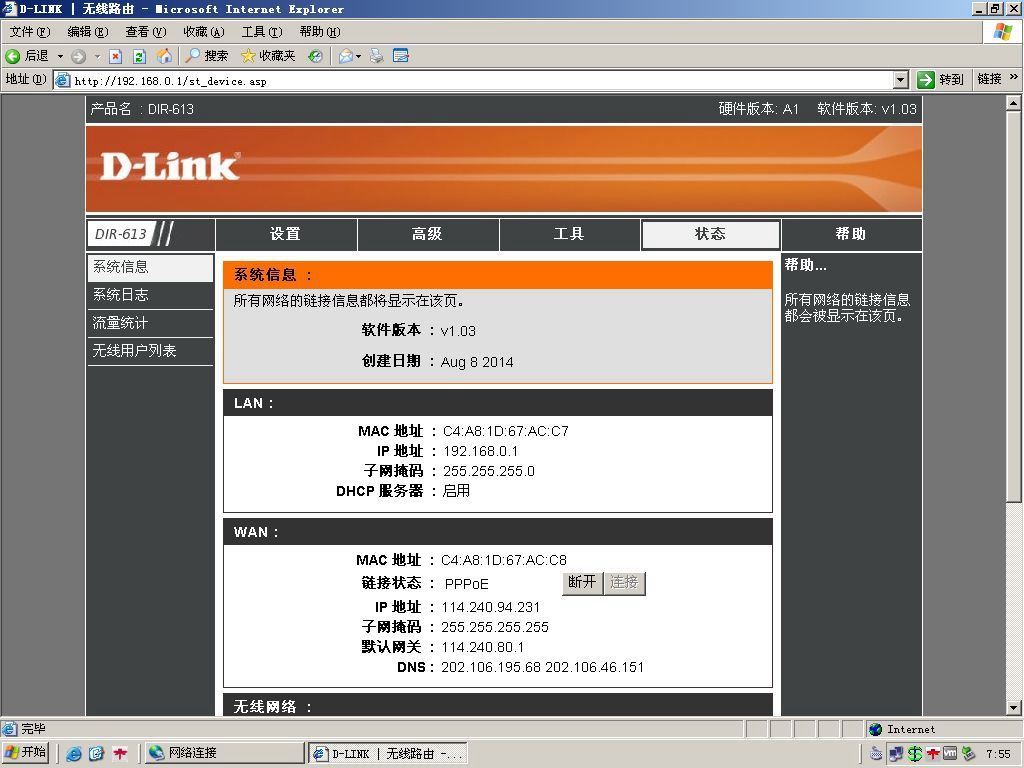The height and width of the screenshot is (768, 1024).
Task: Open the address bar URL dropdown
Action: click(901, 80)
